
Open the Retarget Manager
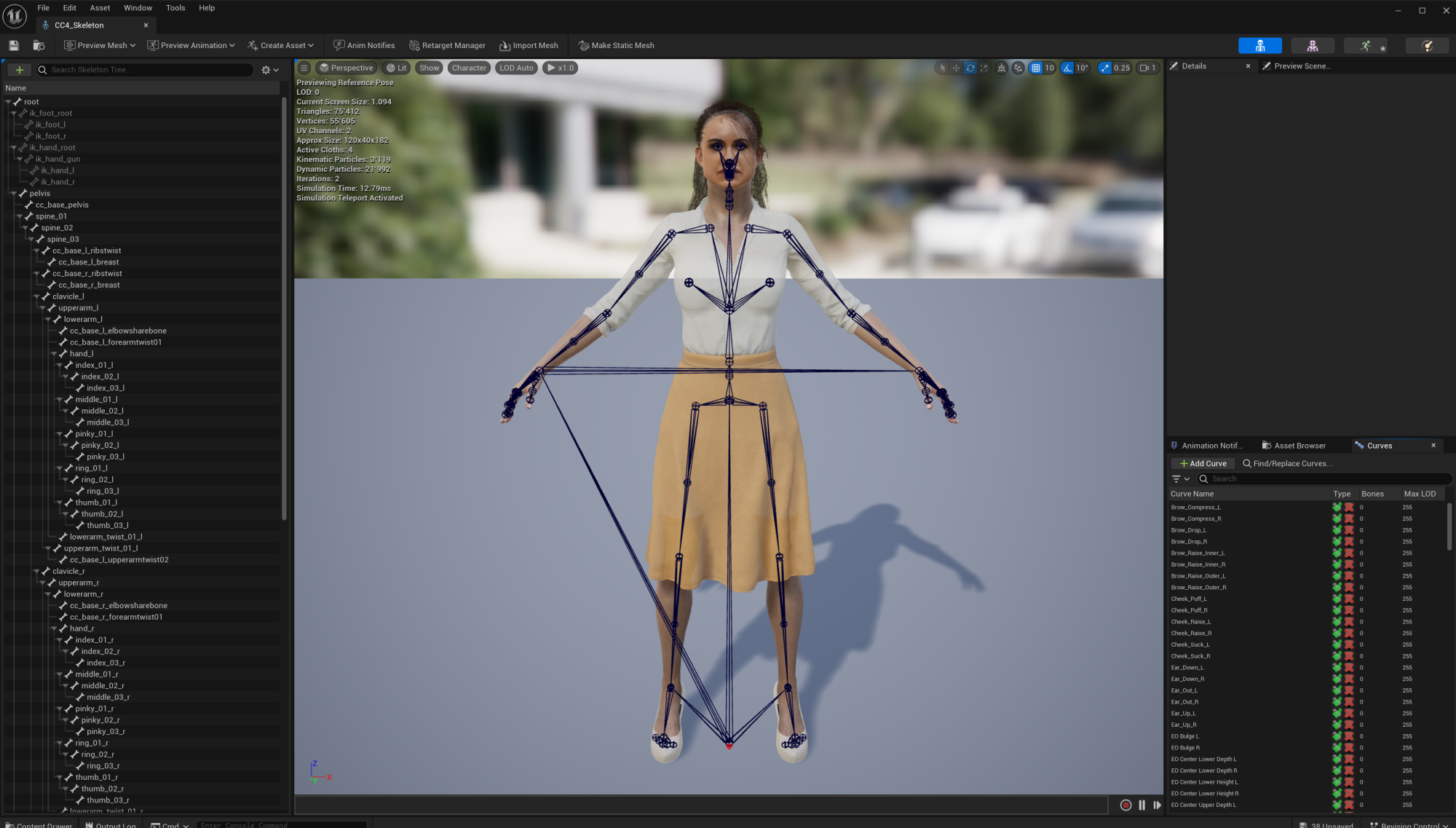click(x=447, y=45)
